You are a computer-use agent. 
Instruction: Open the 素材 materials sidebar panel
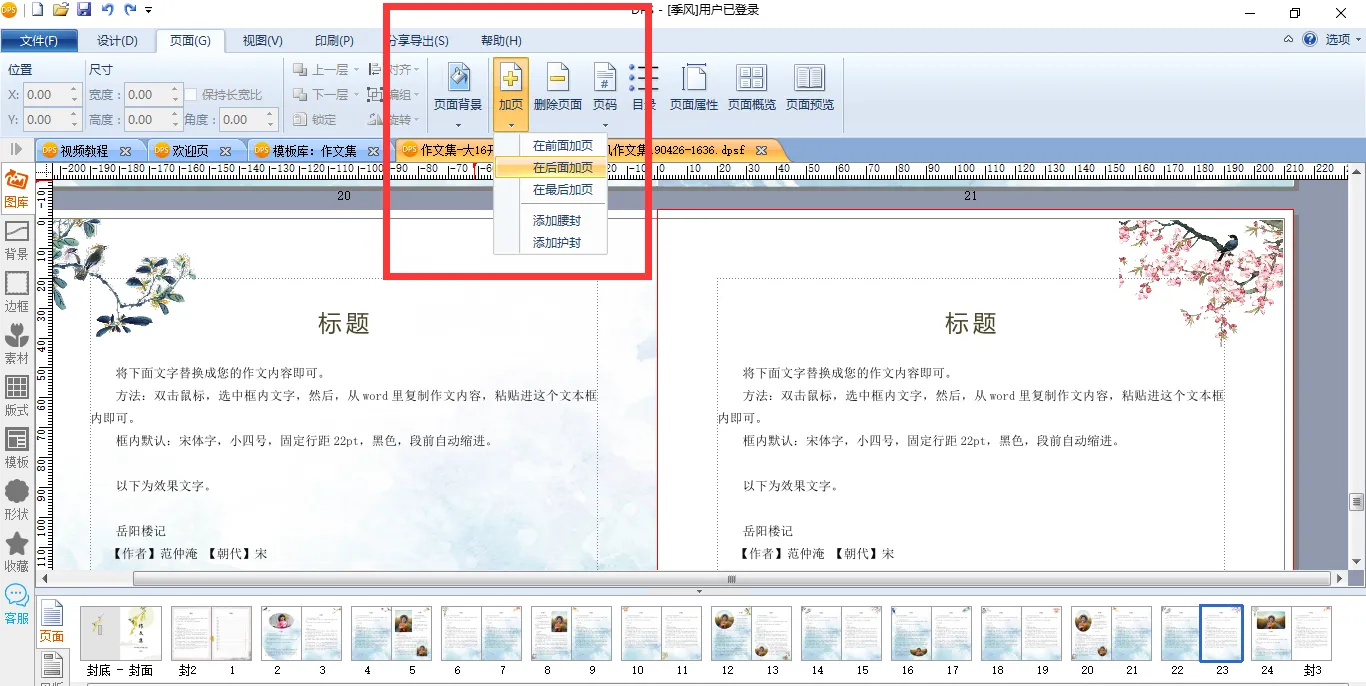(17, 345)
